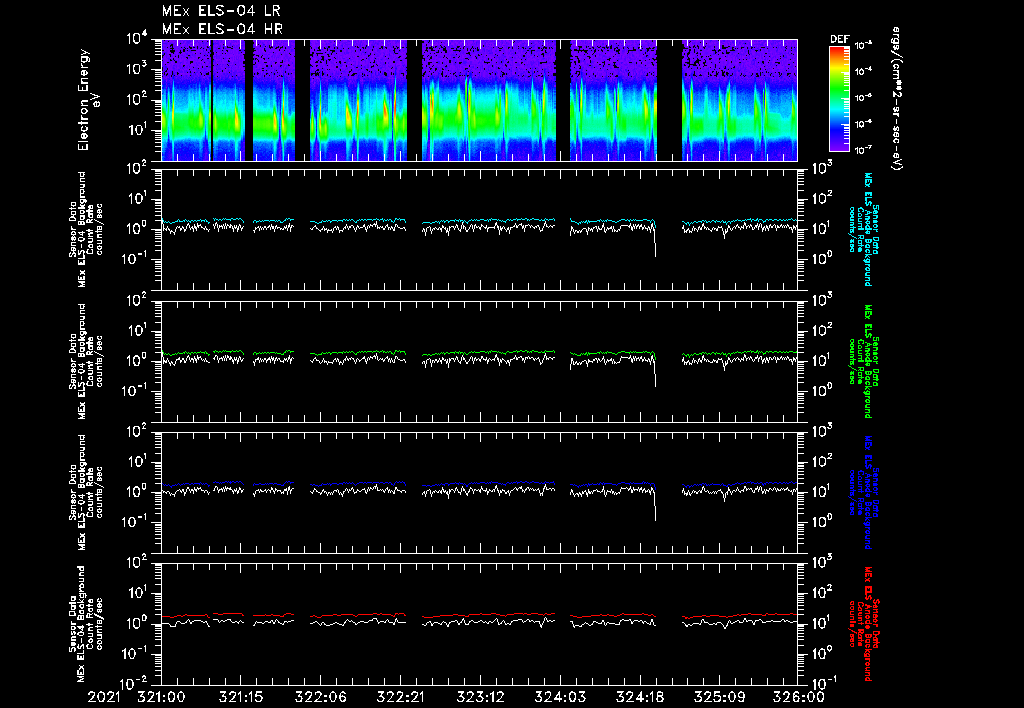Click the DEF label above the color bar

click(839, 40)
